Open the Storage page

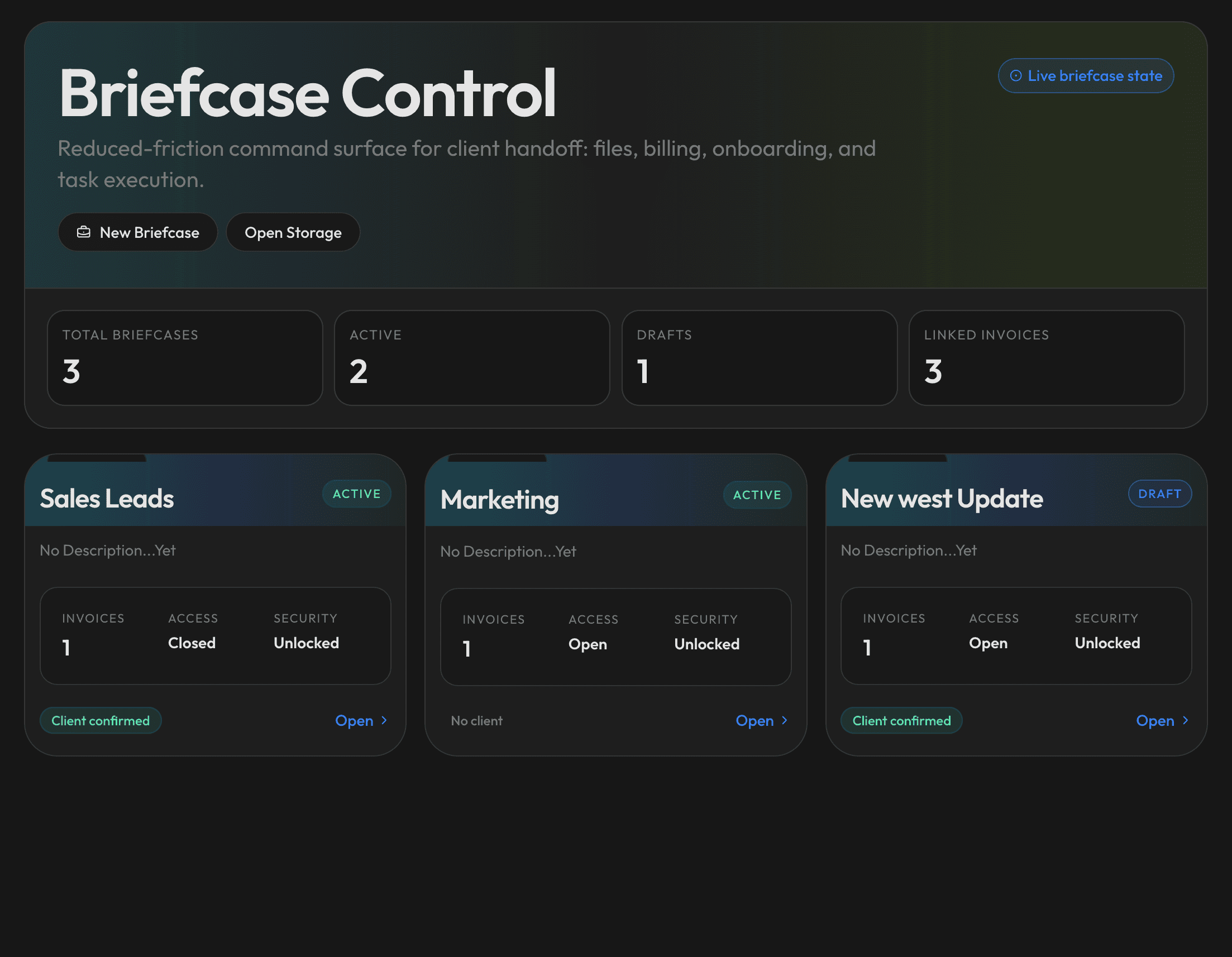[293, 232]
